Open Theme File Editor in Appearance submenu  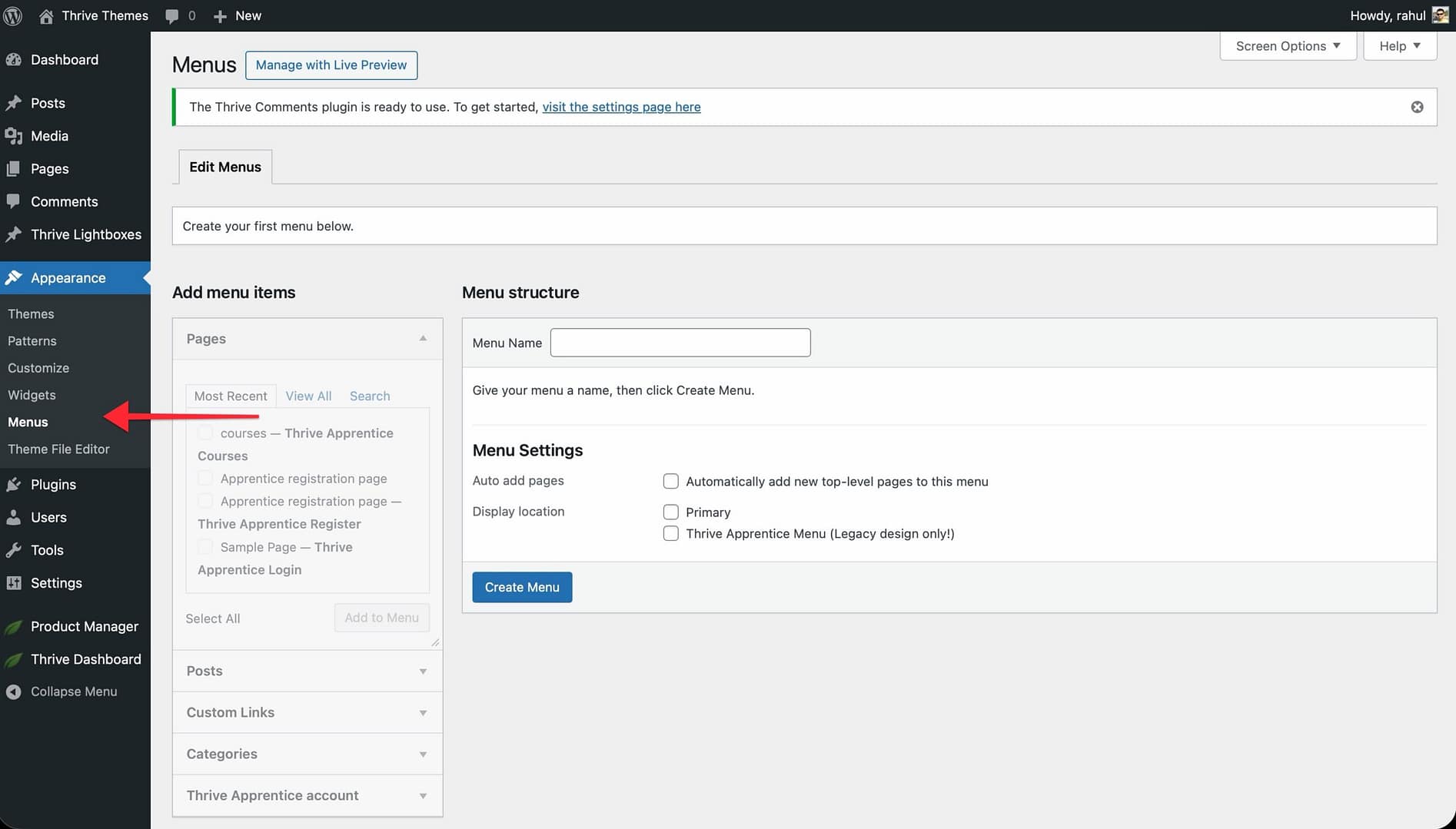58,449
